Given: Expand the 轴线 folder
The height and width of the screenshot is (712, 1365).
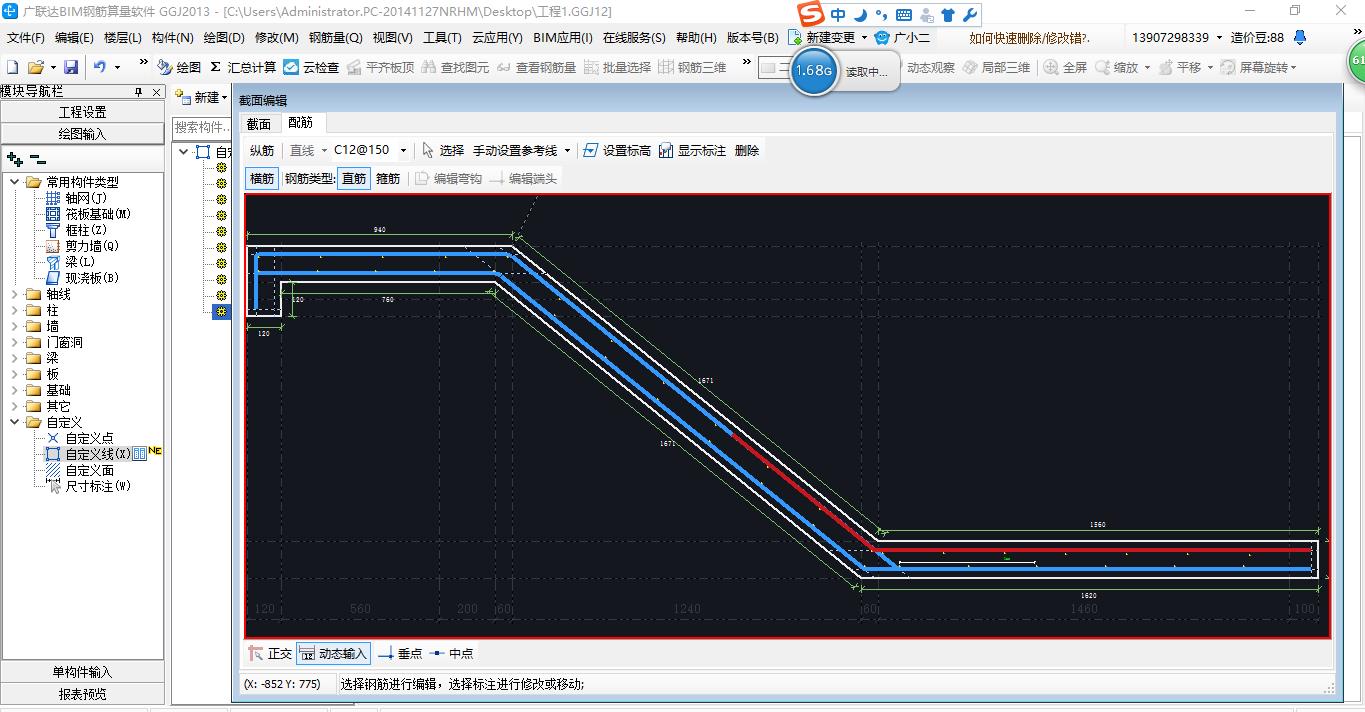Looking at the screenshot, I should pos(15,294).
